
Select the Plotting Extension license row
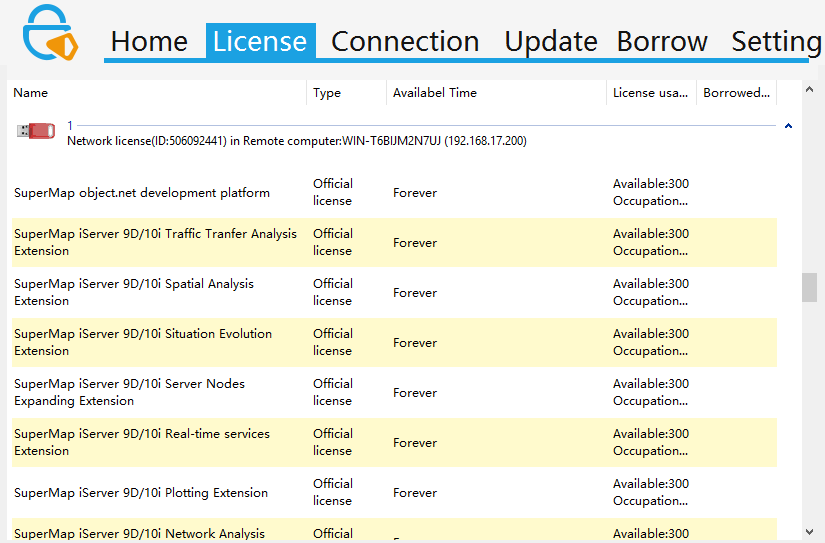pos(141,492)
